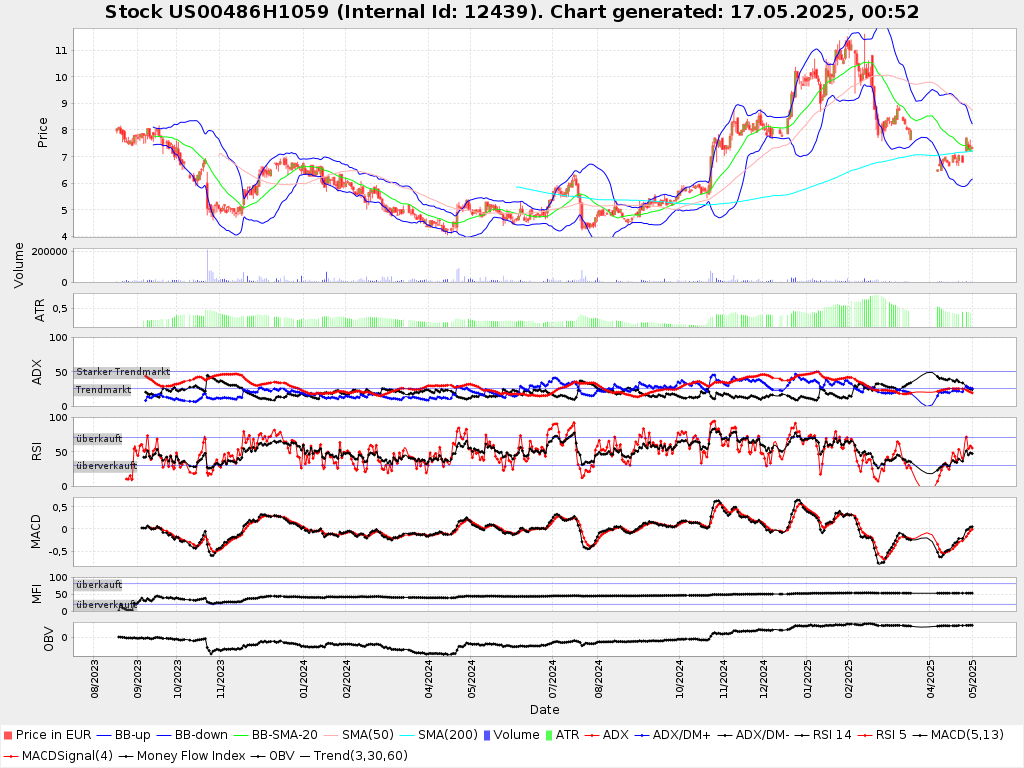Click the 11 tick on the Price axis
This screenshot has width=1024, height=768.
61,51
